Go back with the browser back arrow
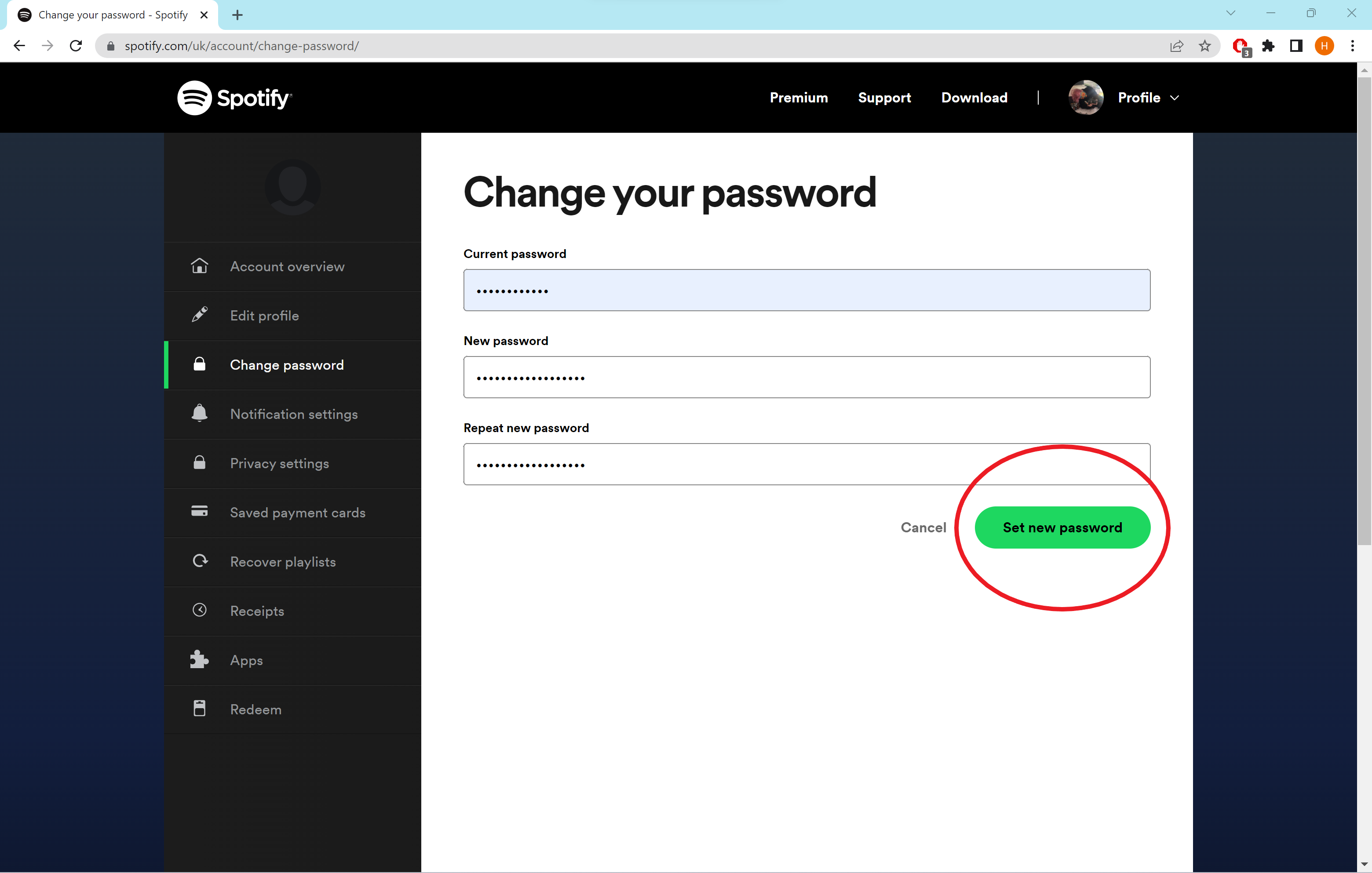This screenshot has width=1372, height=873. tap(19, 46)
